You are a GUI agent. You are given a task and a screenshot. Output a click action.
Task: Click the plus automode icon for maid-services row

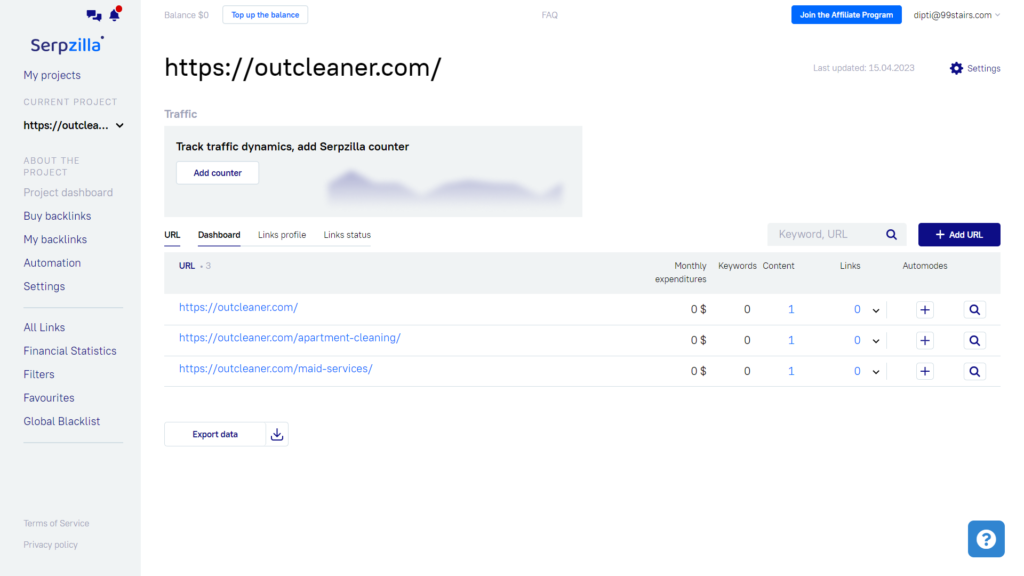coord(925,371)
